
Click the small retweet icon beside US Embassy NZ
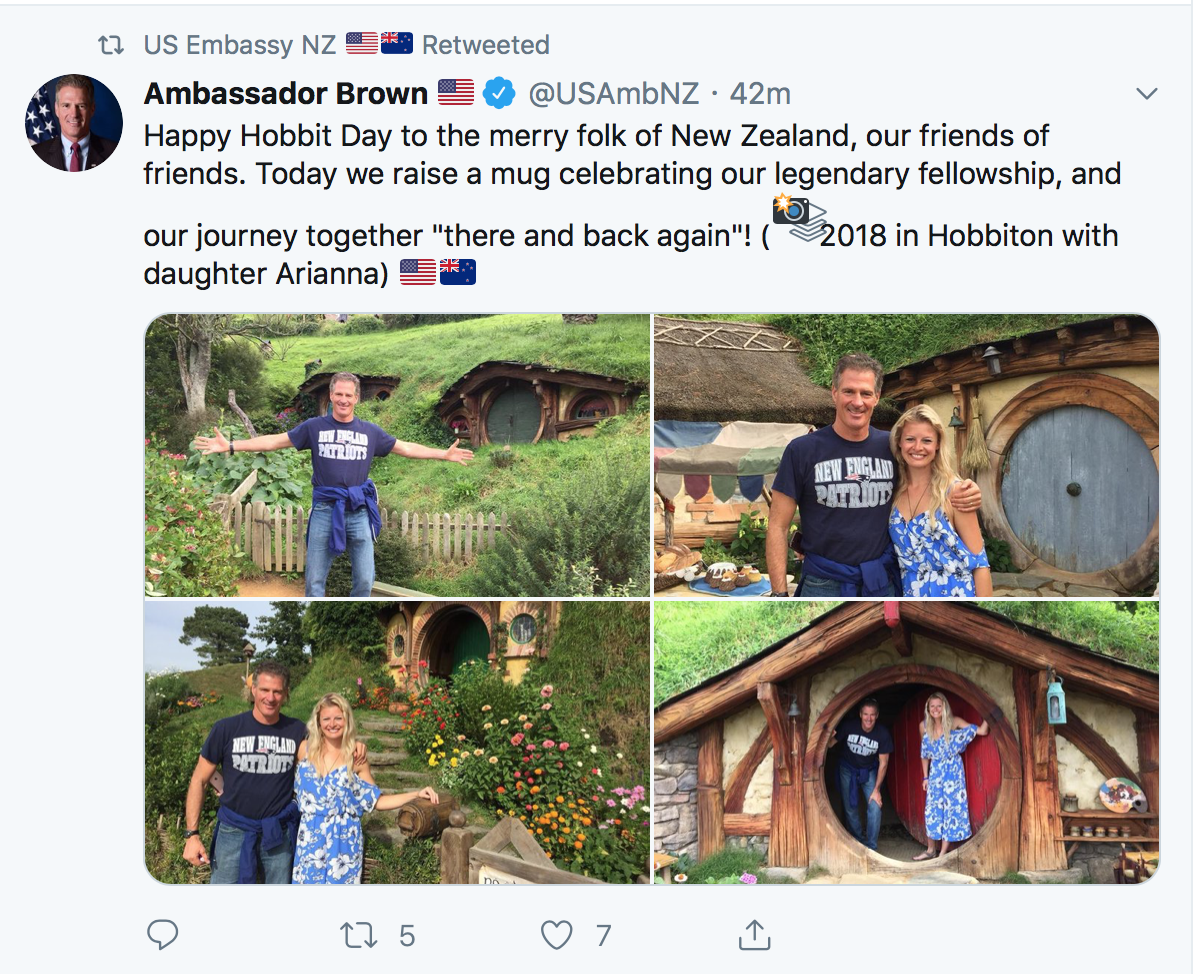109,45
